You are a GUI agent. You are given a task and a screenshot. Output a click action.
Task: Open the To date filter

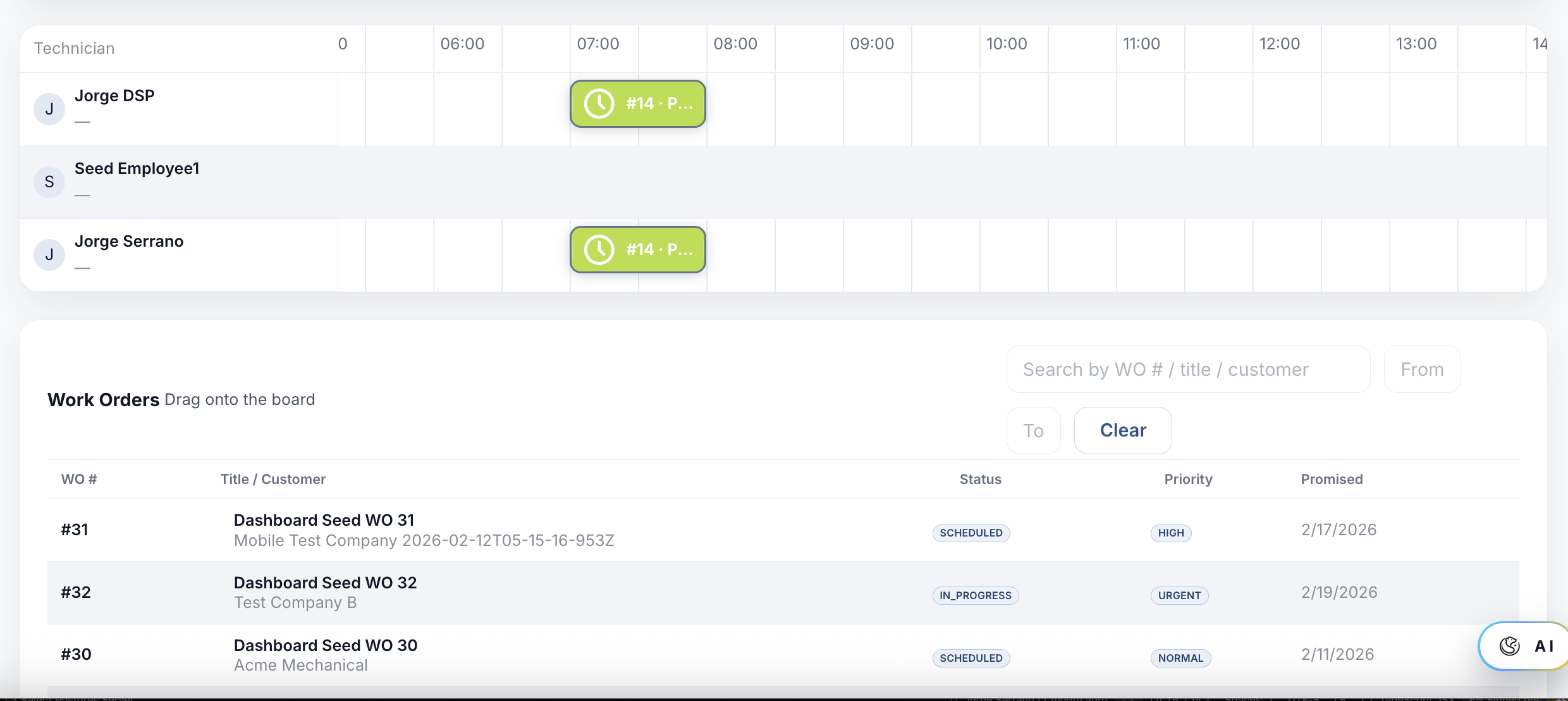tap(1034, 430)
